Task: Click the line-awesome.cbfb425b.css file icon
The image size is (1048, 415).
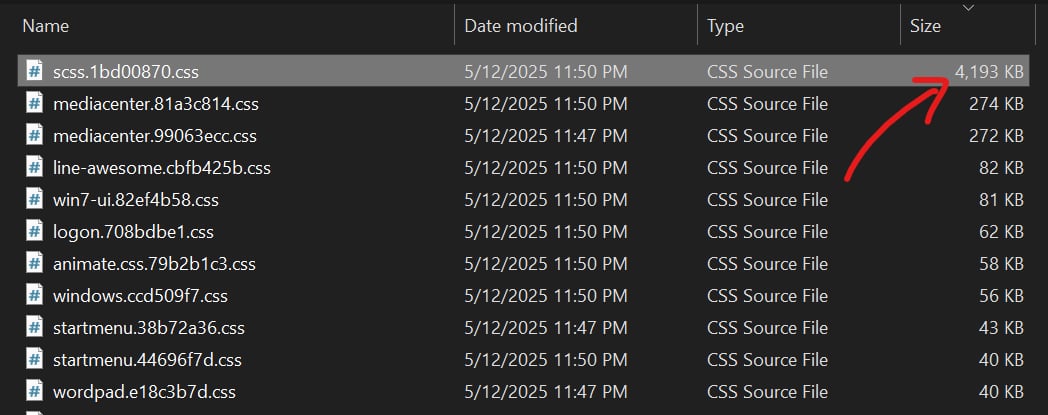Action: [x=34, y=168]
